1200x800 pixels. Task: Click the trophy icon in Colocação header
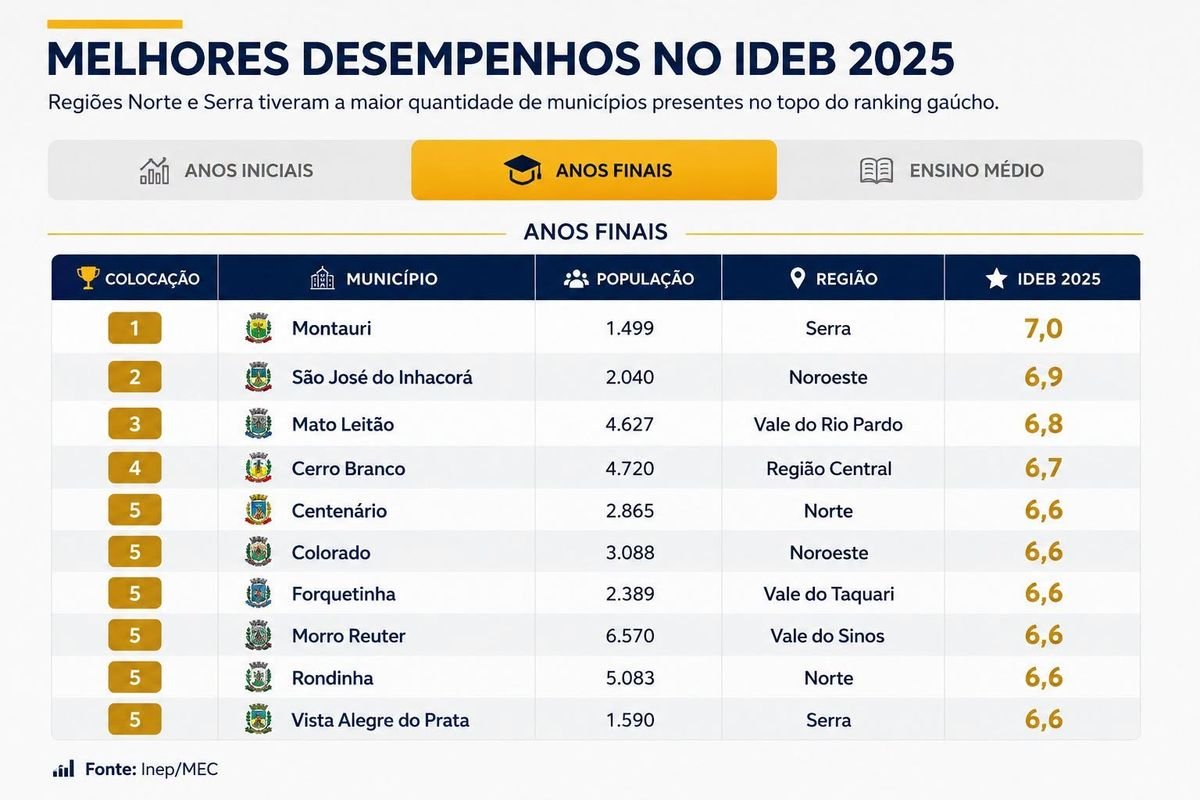[88, 278]
